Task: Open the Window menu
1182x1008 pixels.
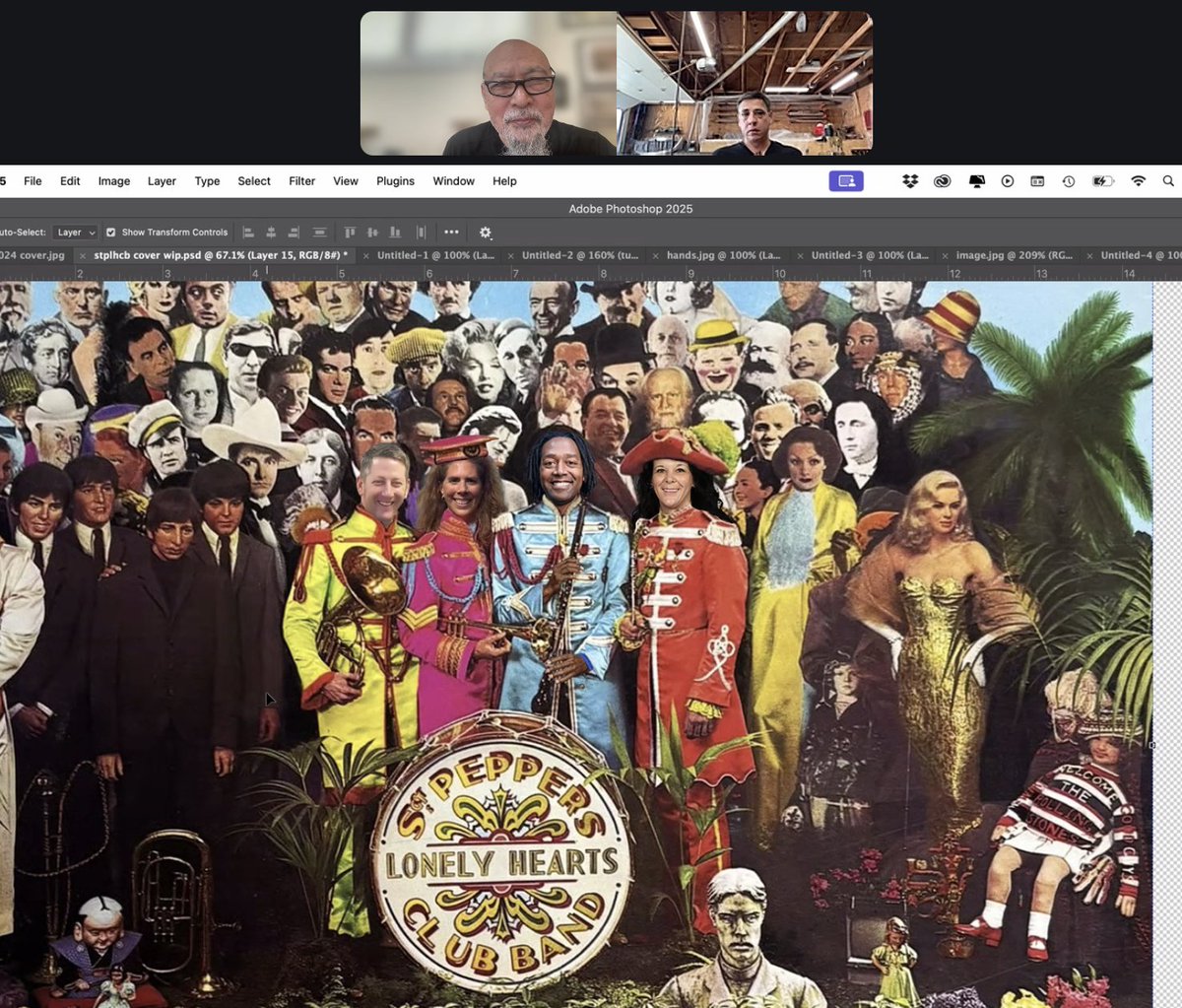Action: pyautogui.click(x=454, y=181)
